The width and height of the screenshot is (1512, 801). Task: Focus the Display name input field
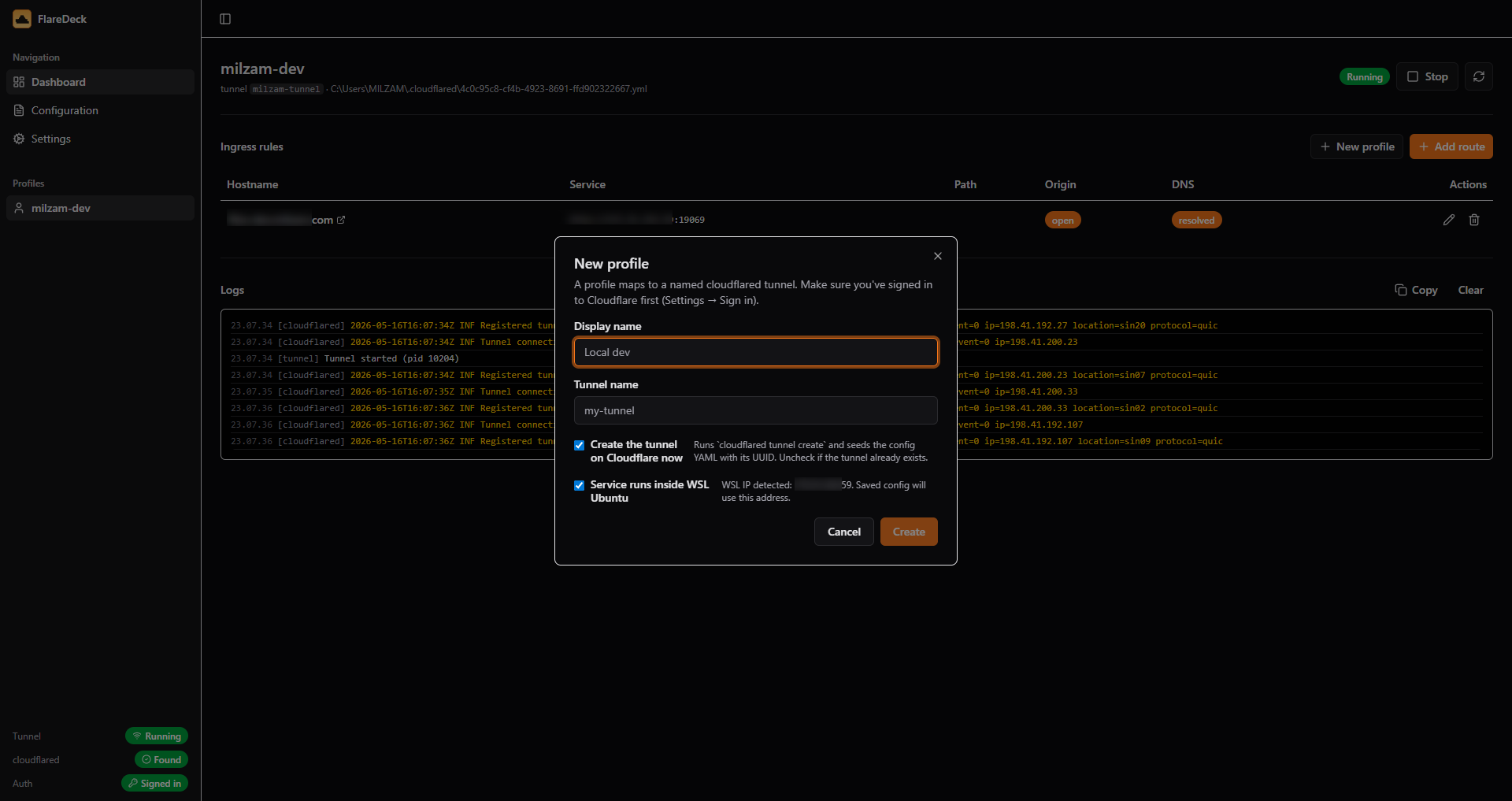(756, 352)
